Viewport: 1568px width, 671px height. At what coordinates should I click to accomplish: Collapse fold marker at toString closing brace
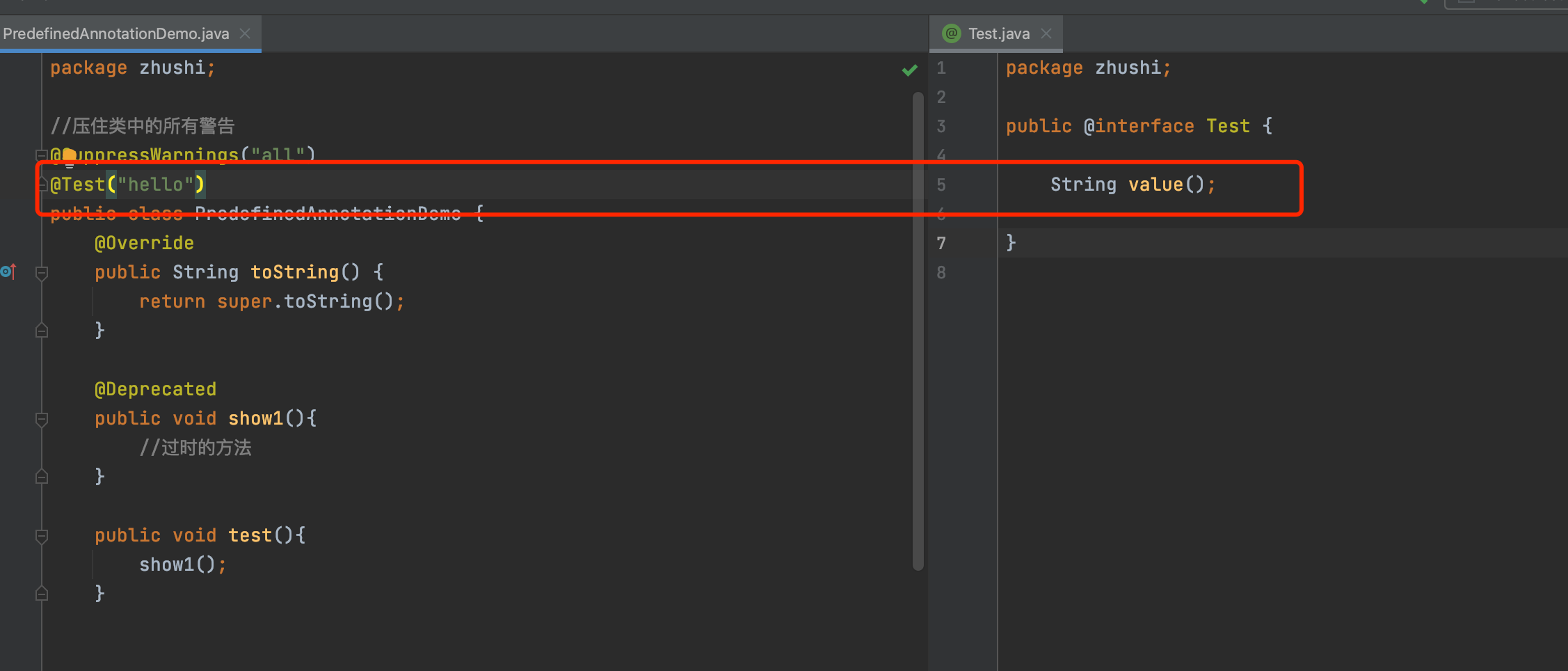42,330
